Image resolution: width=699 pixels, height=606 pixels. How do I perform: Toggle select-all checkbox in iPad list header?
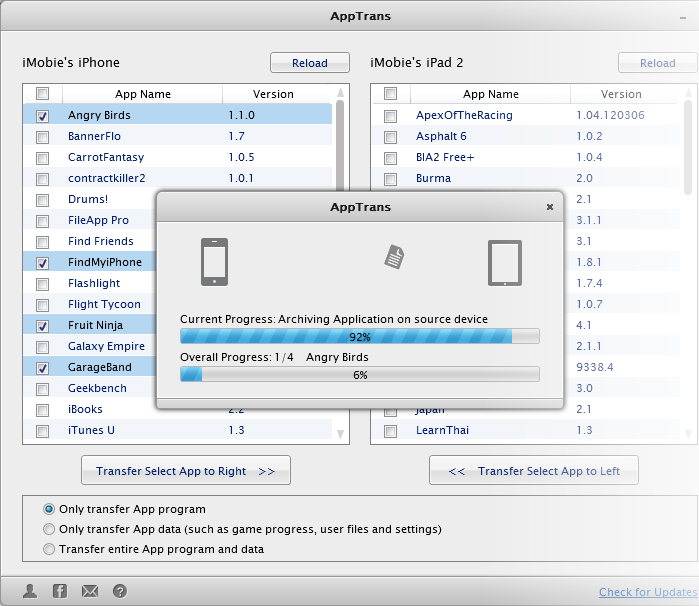[390, 94]
